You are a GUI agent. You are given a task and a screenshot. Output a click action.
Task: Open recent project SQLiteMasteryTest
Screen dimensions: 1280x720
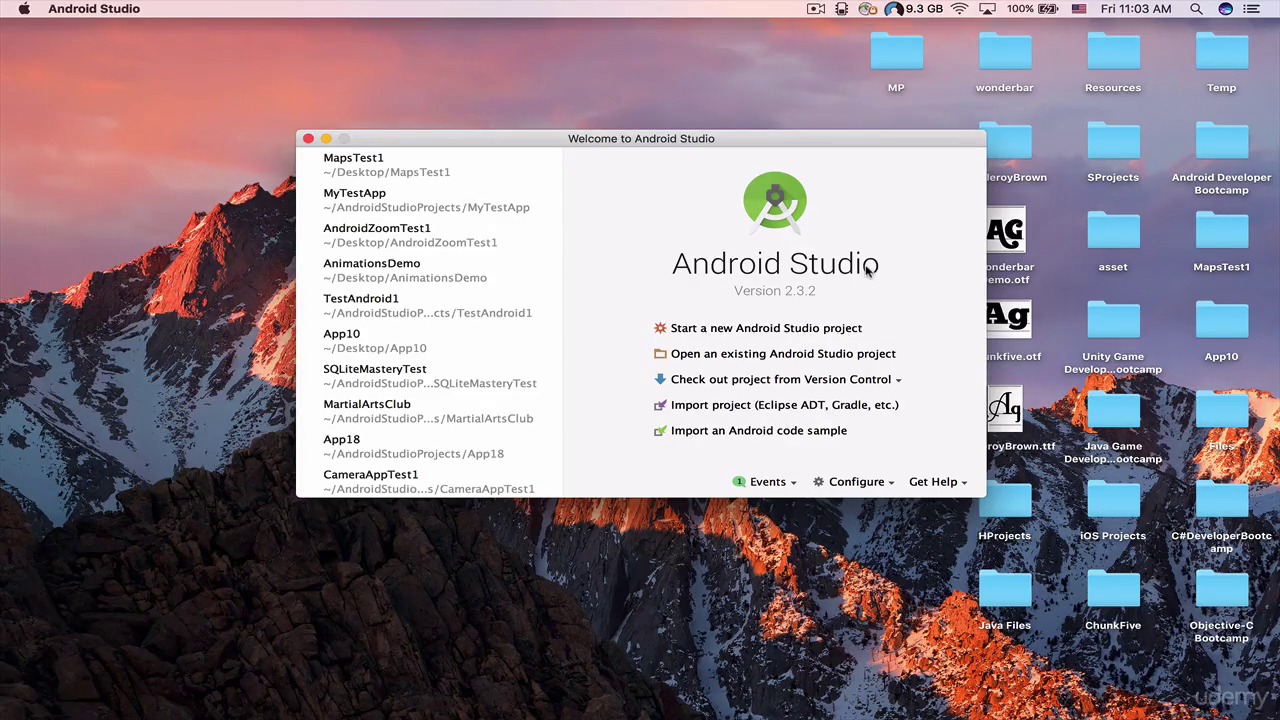point(430,376)
